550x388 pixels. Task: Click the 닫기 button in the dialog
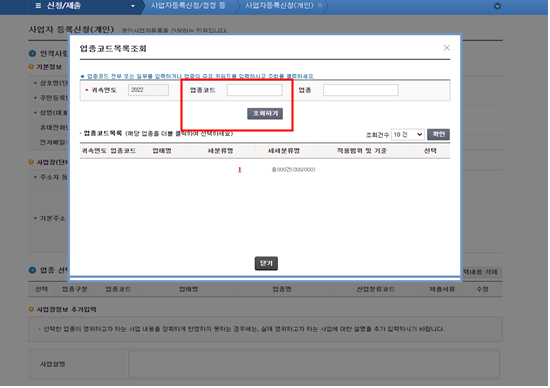pyautogui.click(x=267, y=264)
